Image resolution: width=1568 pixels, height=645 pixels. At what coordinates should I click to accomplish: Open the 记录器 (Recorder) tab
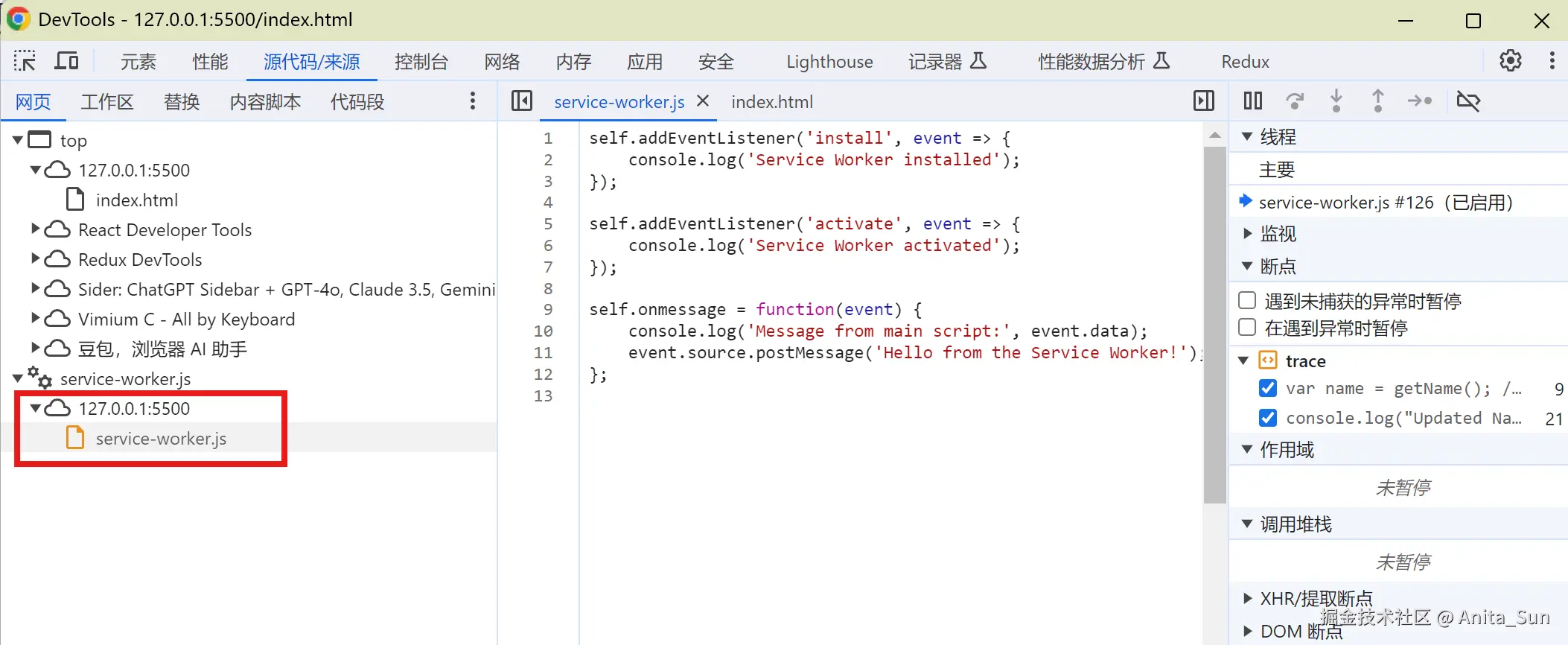947,62
